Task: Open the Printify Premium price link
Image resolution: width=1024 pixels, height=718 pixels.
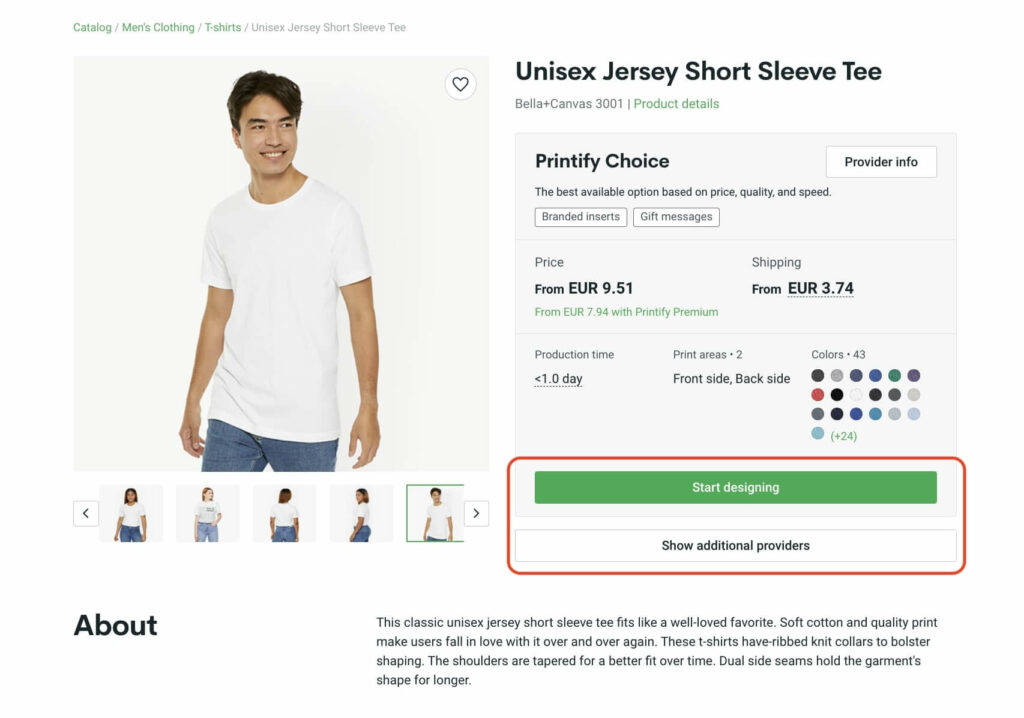Action: point(626,311)
